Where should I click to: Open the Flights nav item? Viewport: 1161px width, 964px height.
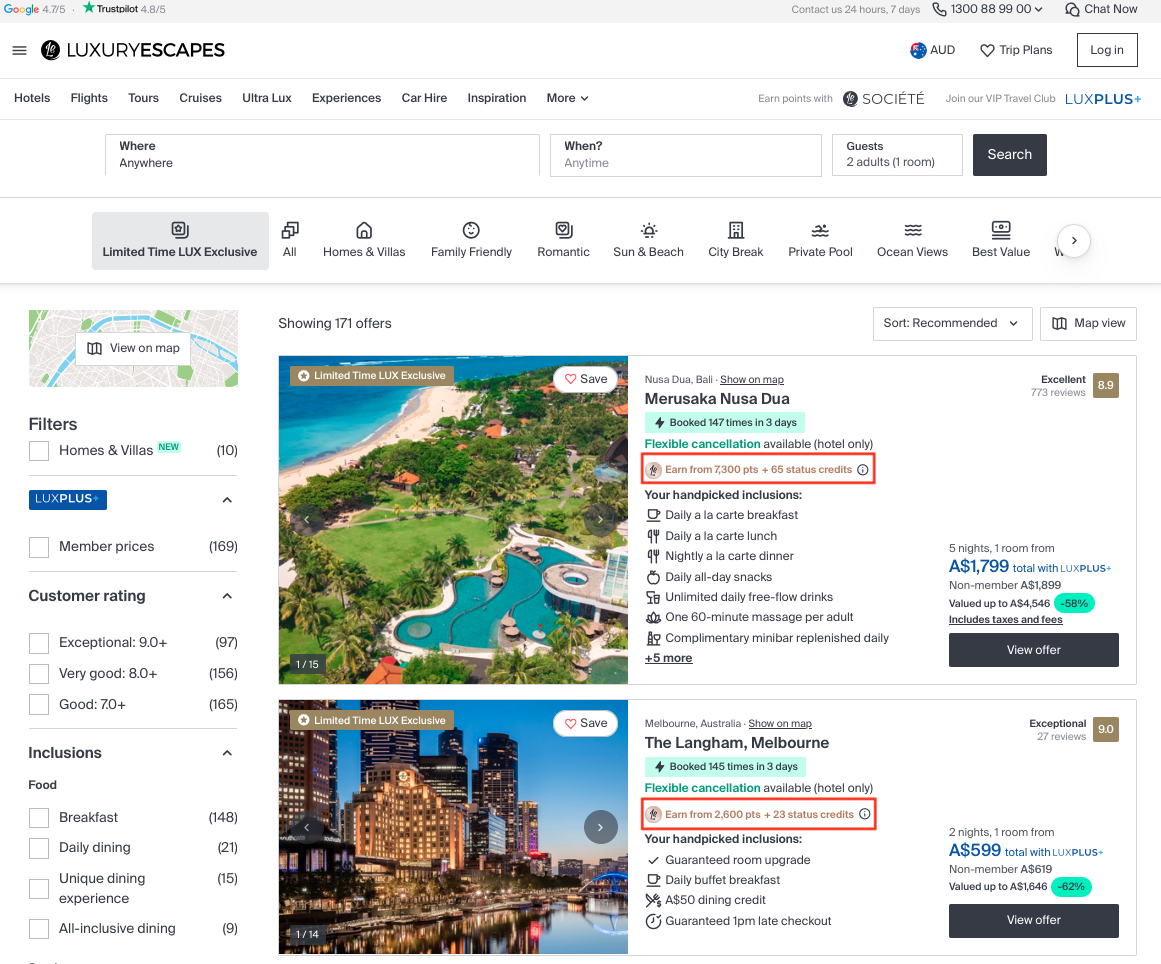89,98
